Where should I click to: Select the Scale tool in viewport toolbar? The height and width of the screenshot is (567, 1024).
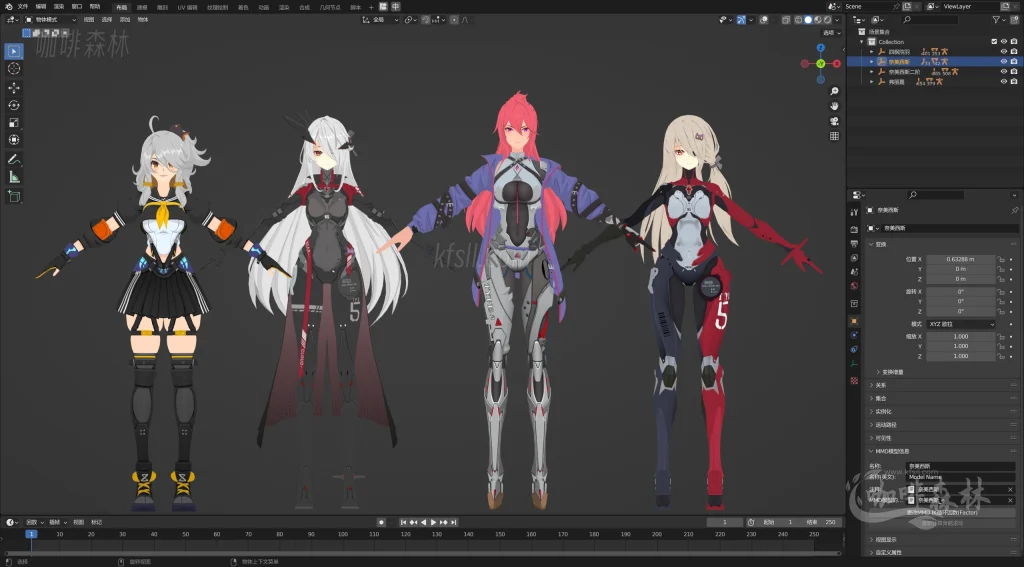tap(13, 122)
